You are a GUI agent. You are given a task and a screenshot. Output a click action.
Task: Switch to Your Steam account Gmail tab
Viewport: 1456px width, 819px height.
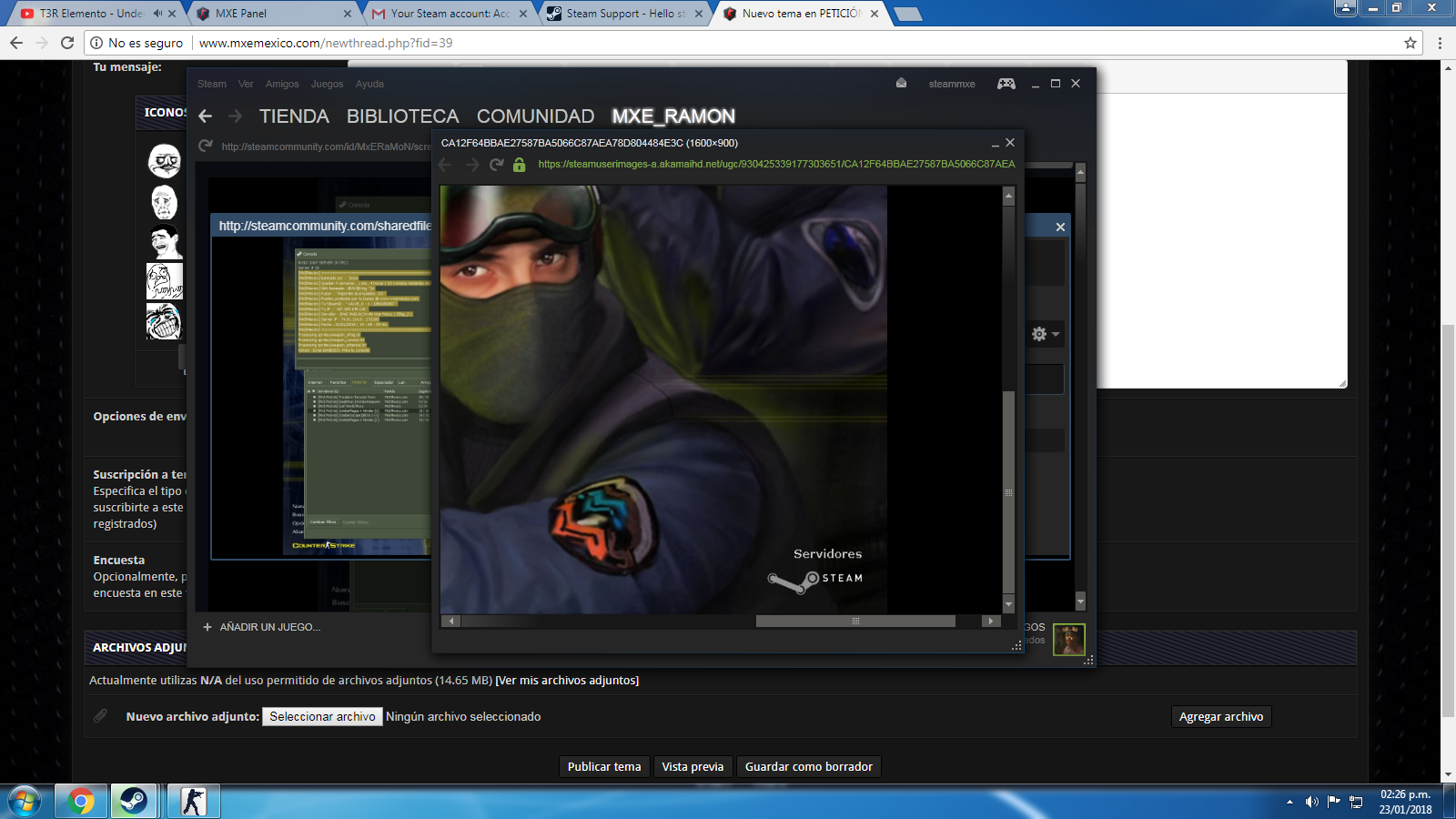coord(450,14)
